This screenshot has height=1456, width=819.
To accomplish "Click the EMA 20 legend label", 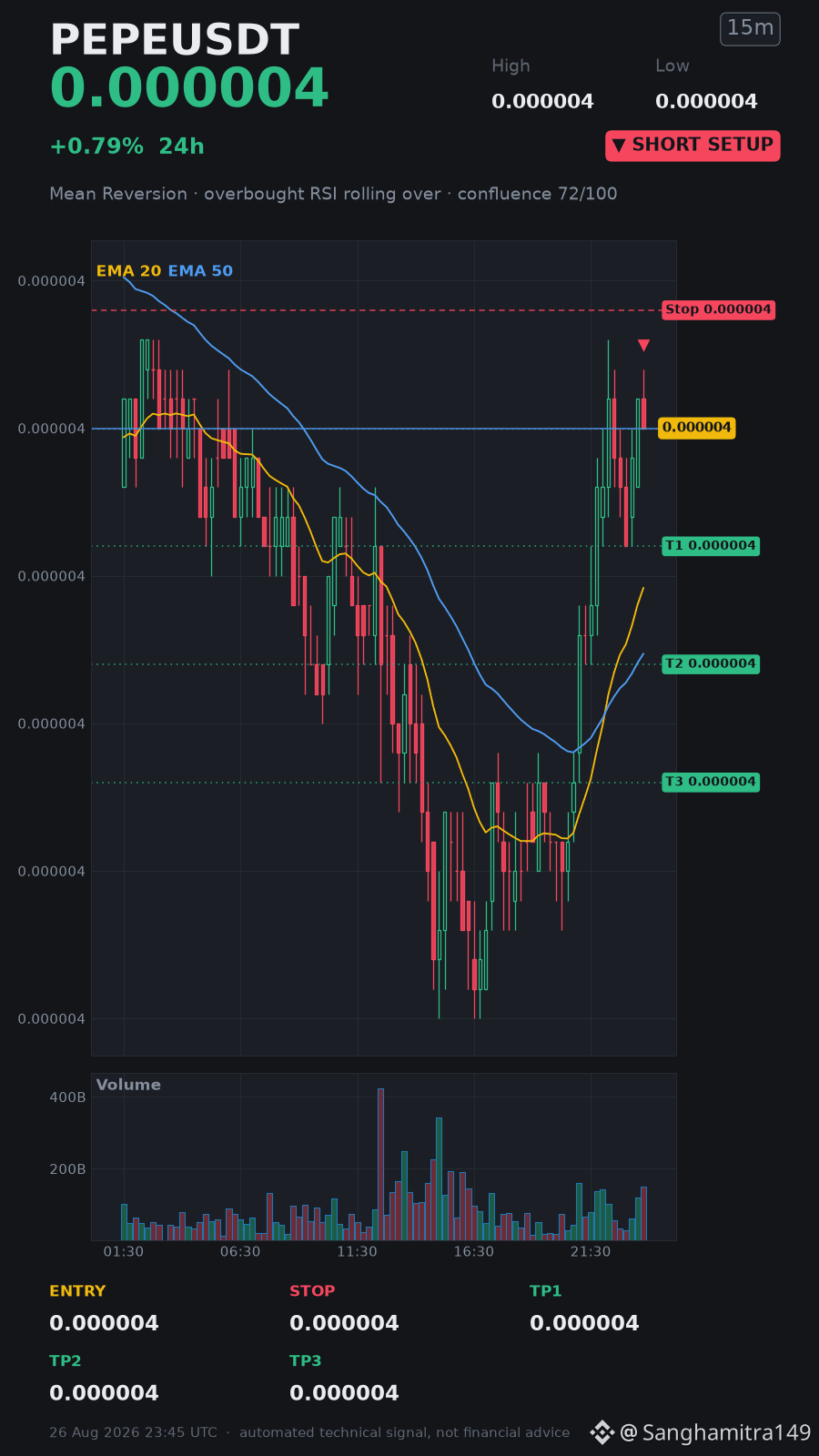I will pyautogui.click(x=128, y=271).
